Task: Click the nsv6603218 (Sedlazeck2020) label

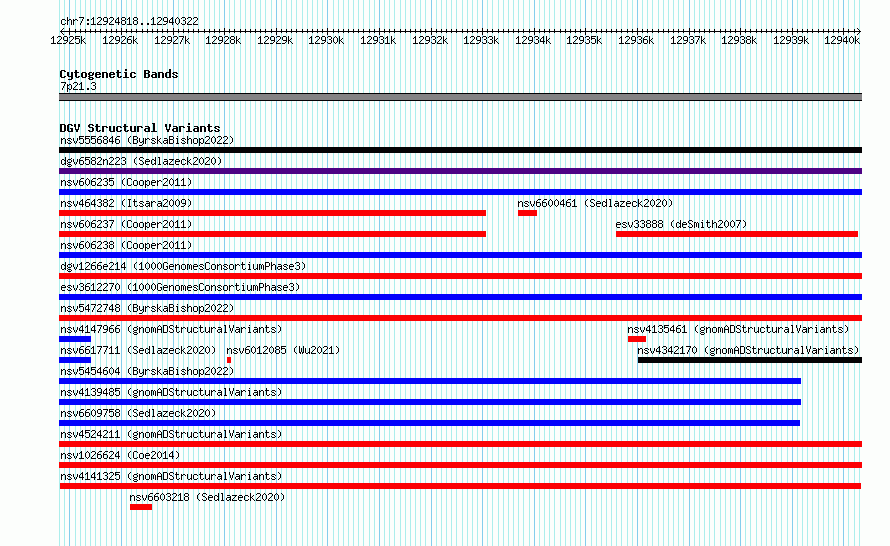Action: pos(207,497)
